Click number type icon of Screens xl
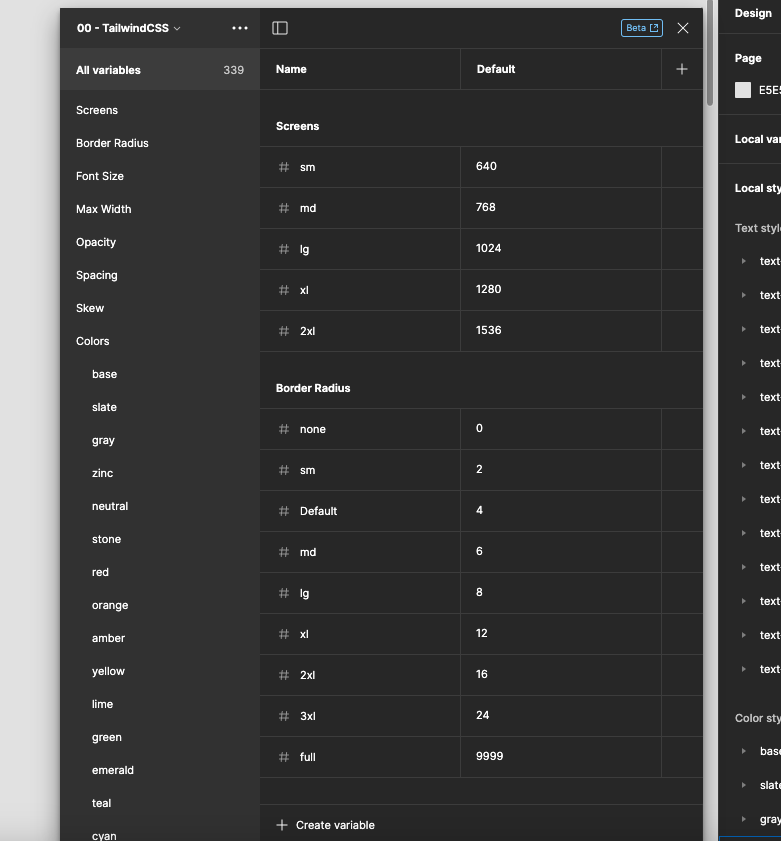 tap(284, 290)
